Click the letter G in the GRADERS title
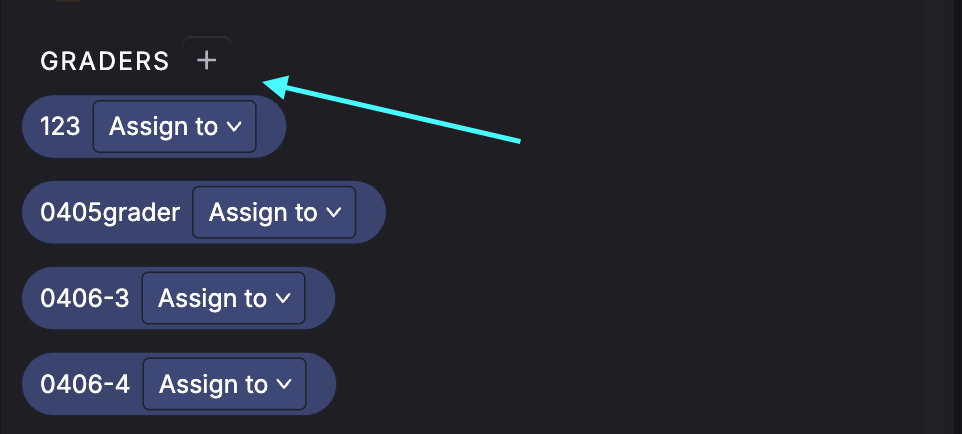Image resolution: width=962 pixels, height=434 pixels. 48,62
